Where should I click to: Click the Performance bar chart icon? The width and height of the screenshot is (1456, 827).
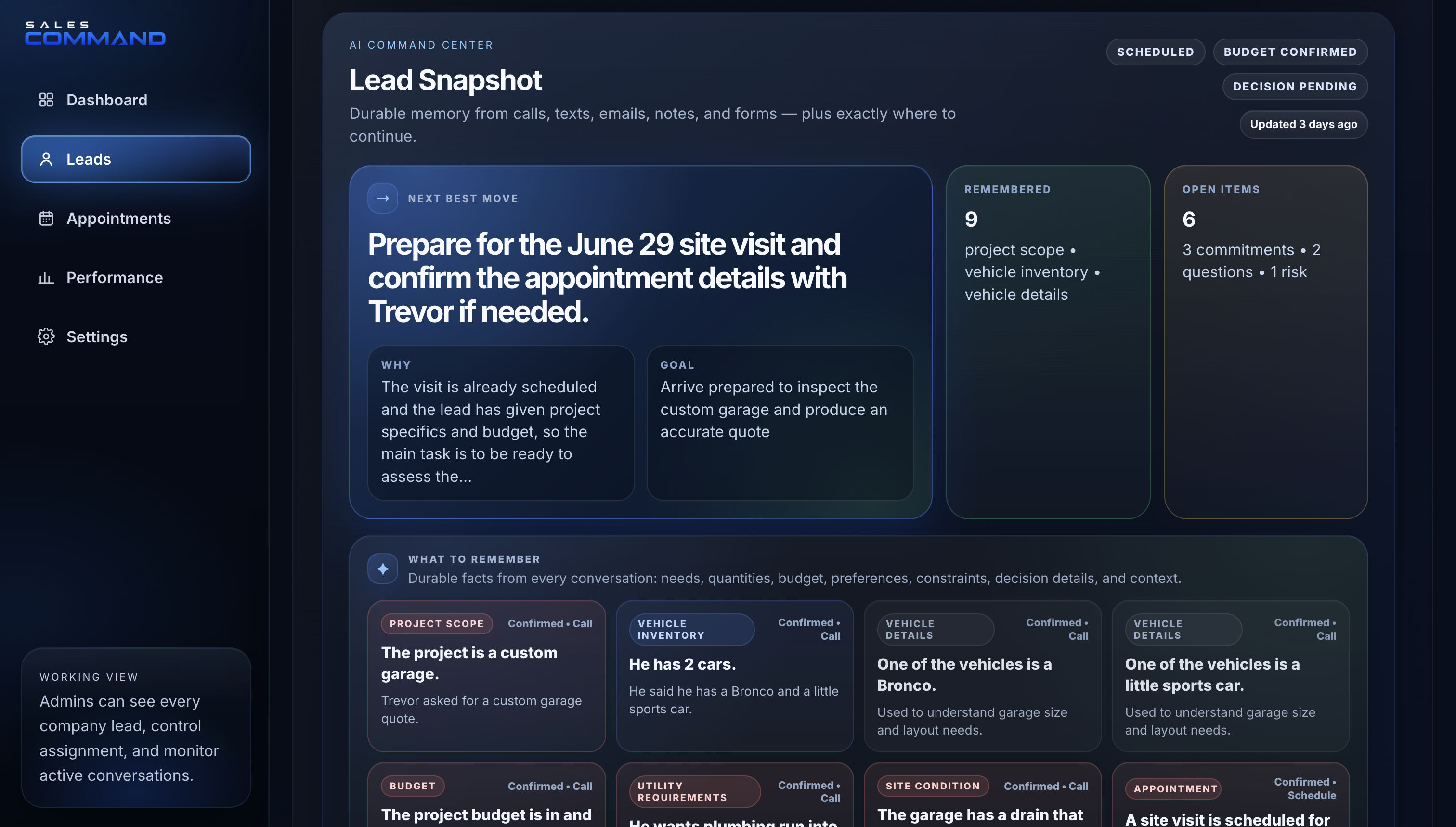tap(46, 278)
